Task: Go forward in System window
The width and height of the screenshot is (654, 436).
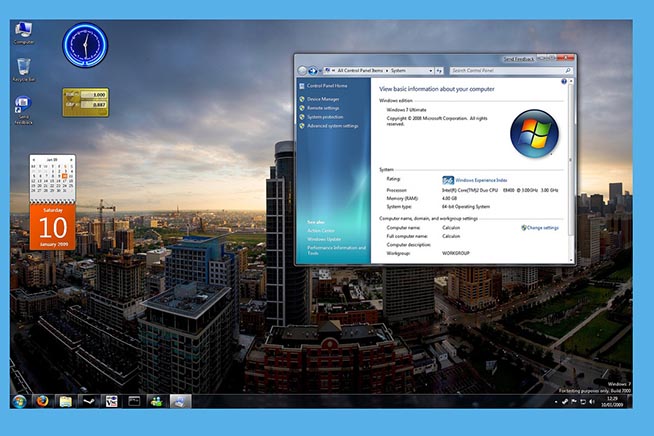Action: point(312,71)
